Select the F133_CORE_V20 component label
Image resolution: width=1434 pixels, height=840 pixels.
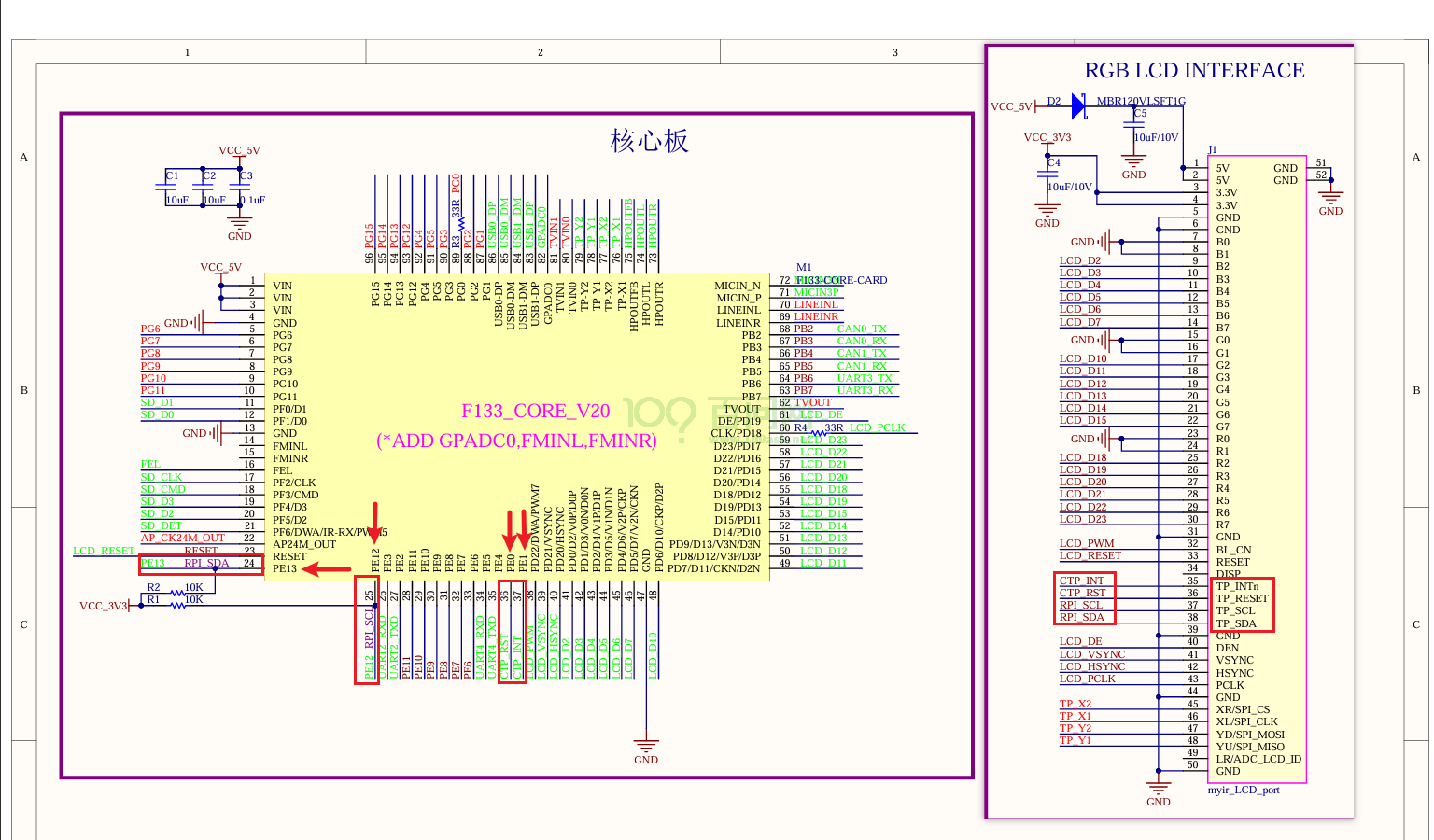point(535,412)
